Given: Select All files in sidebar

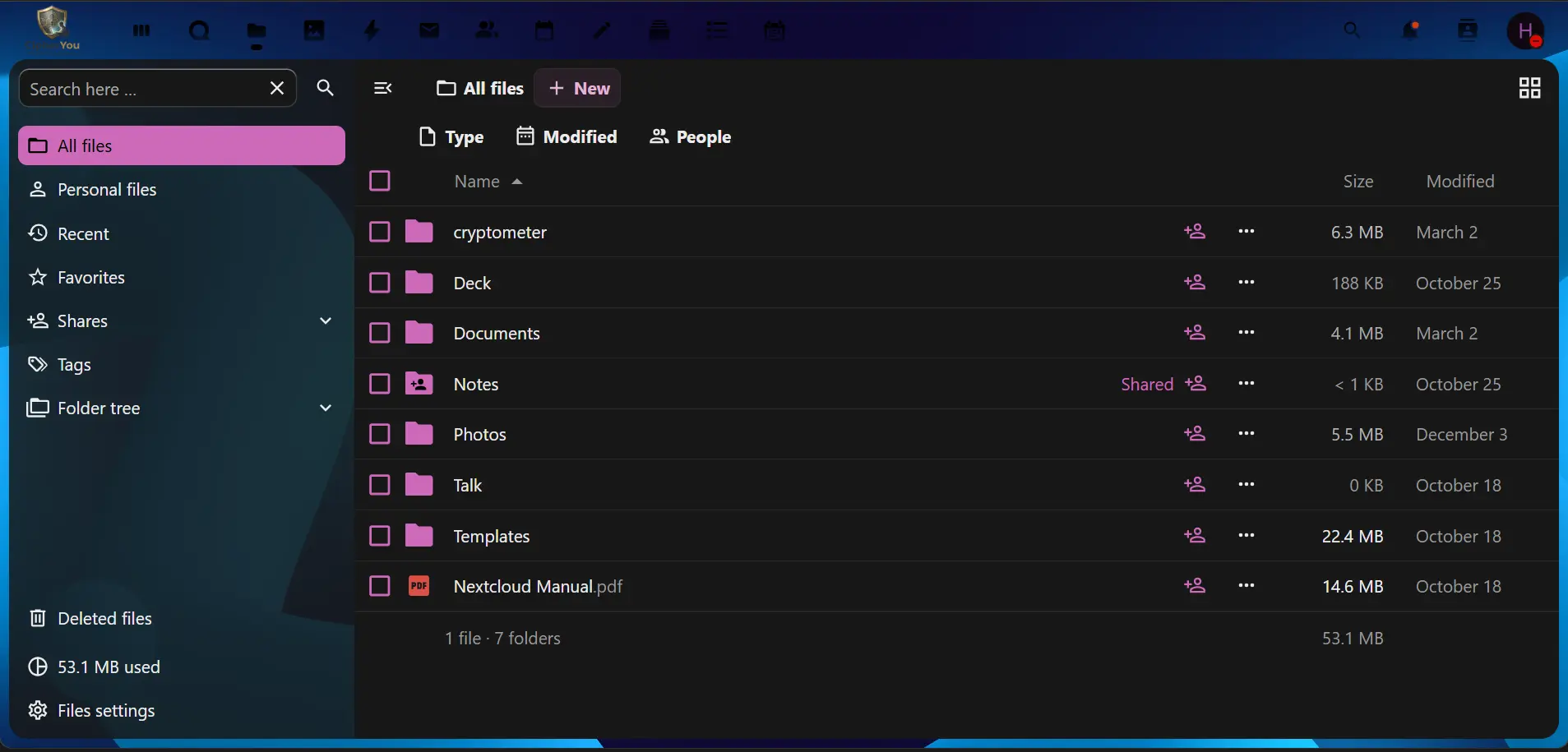Looking at the screenshot, I should [182, 145].
